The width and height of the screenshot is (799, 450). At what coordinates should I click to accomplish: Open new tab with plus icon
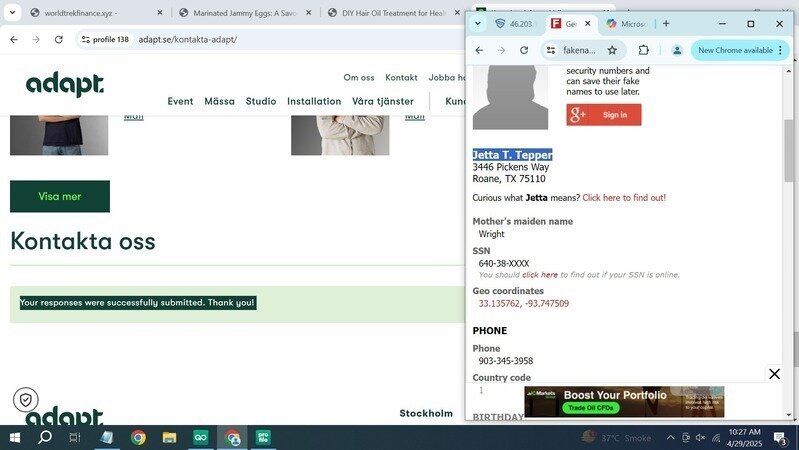666,24
